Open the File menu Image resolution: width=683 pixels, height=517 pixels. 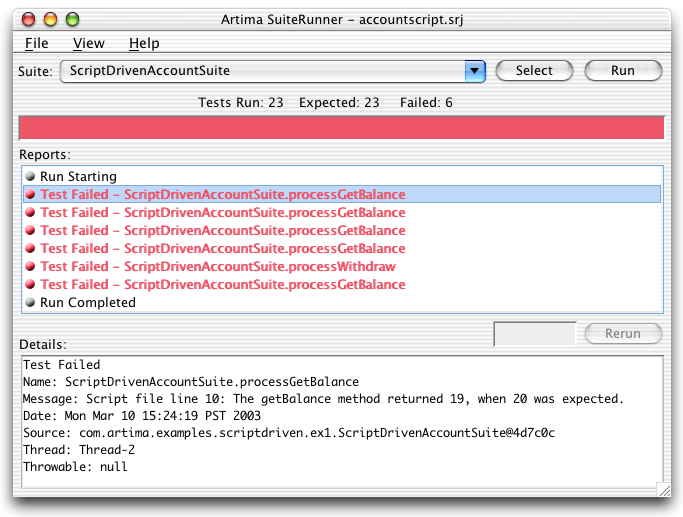pos(37,43)
